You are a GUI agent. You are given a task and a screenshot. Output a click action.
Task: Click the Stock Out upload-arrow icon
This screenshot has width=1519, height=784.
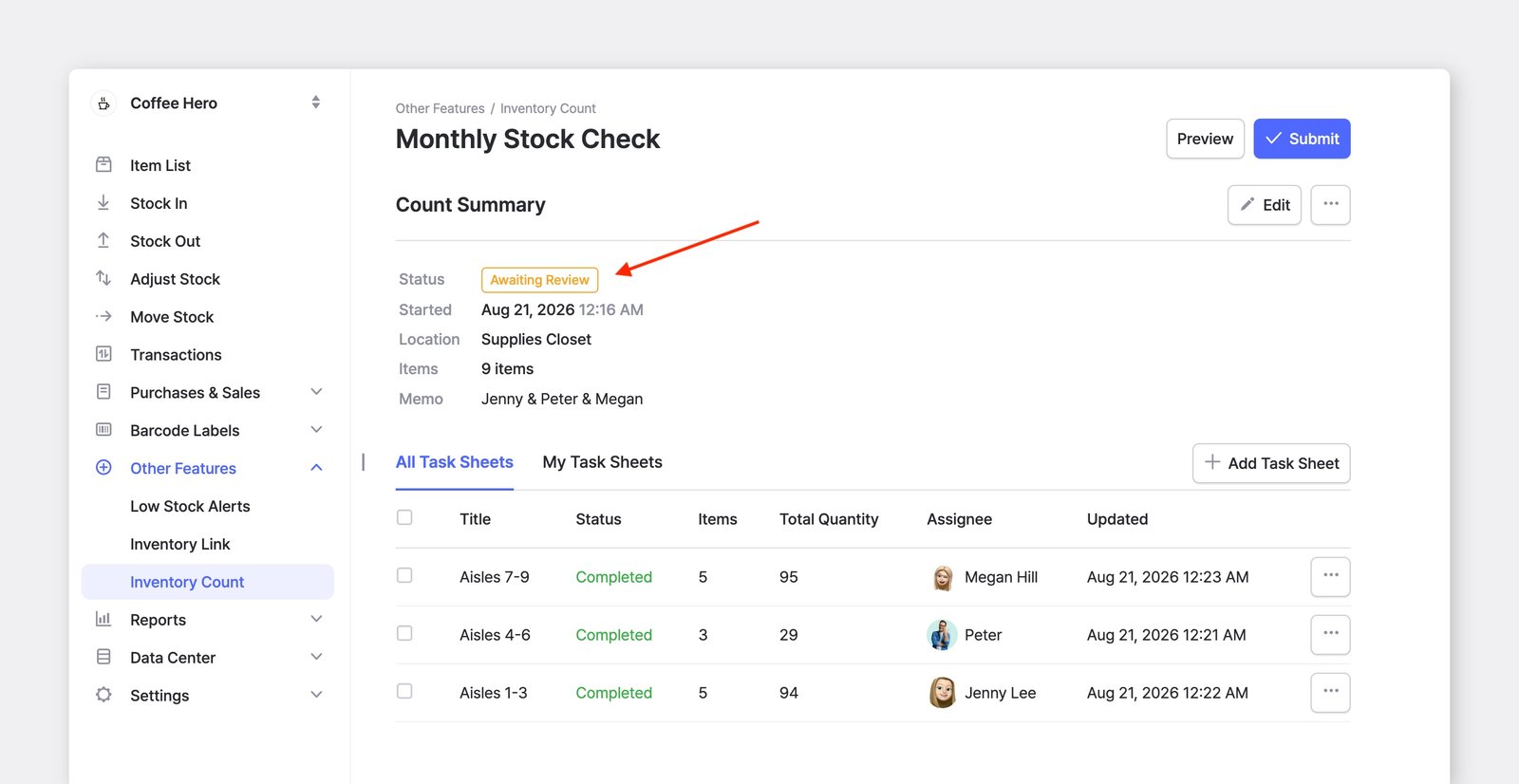103,240
